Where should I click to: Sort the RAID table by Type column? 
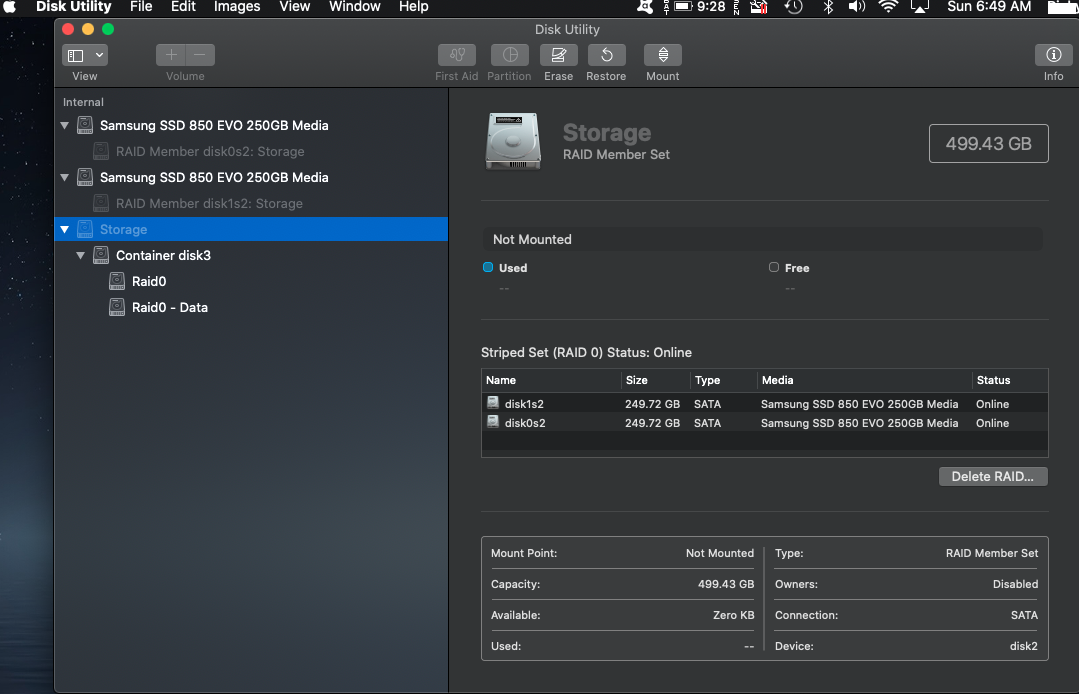[x=723, y=380]
